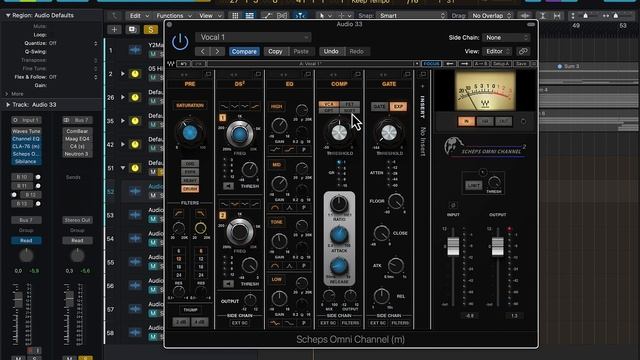Click the Setup A button
The width and height of the screenshot is (640, 360).
(x=501, y=64)
